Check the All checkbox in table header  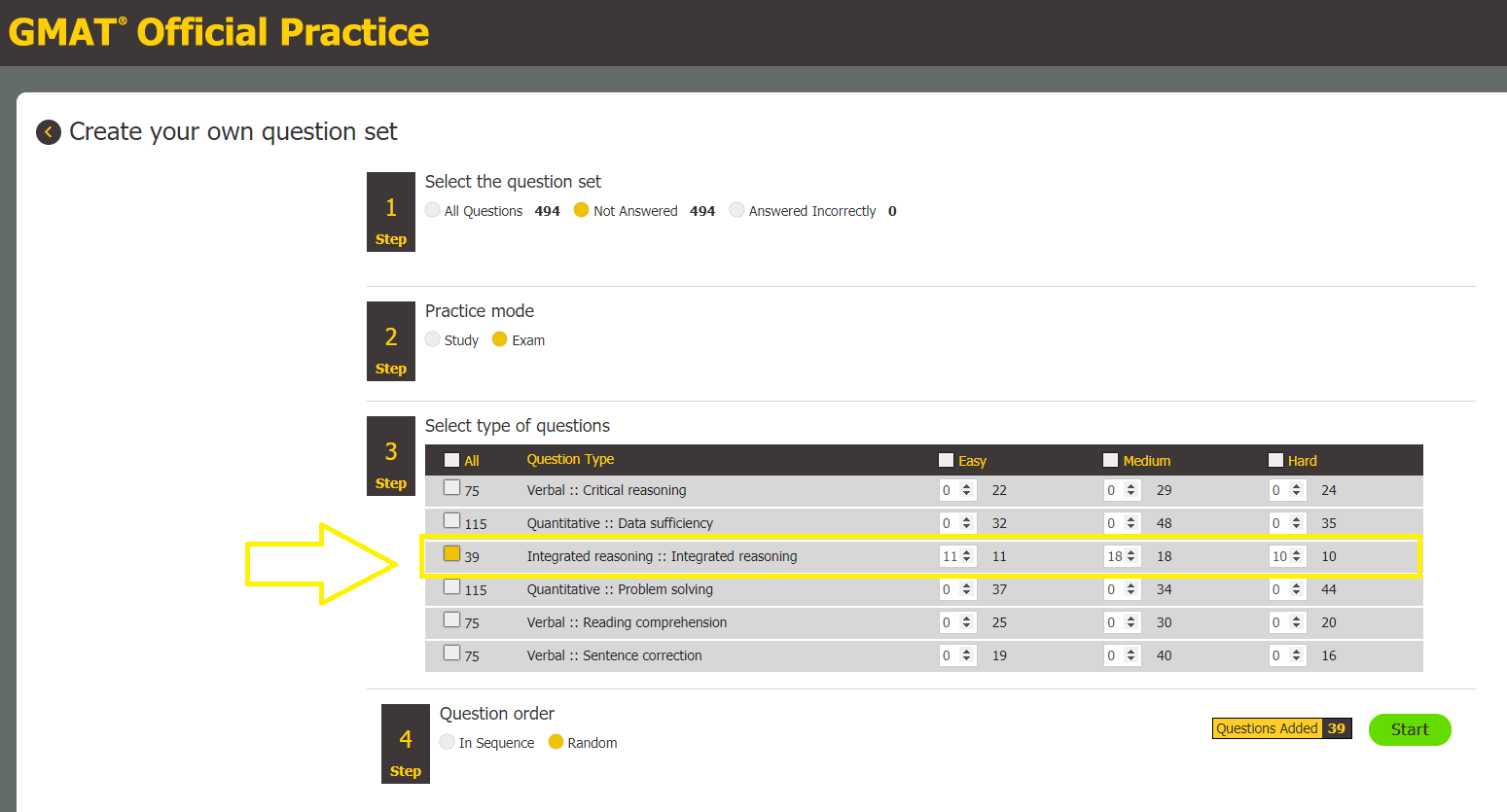point(451,458)
